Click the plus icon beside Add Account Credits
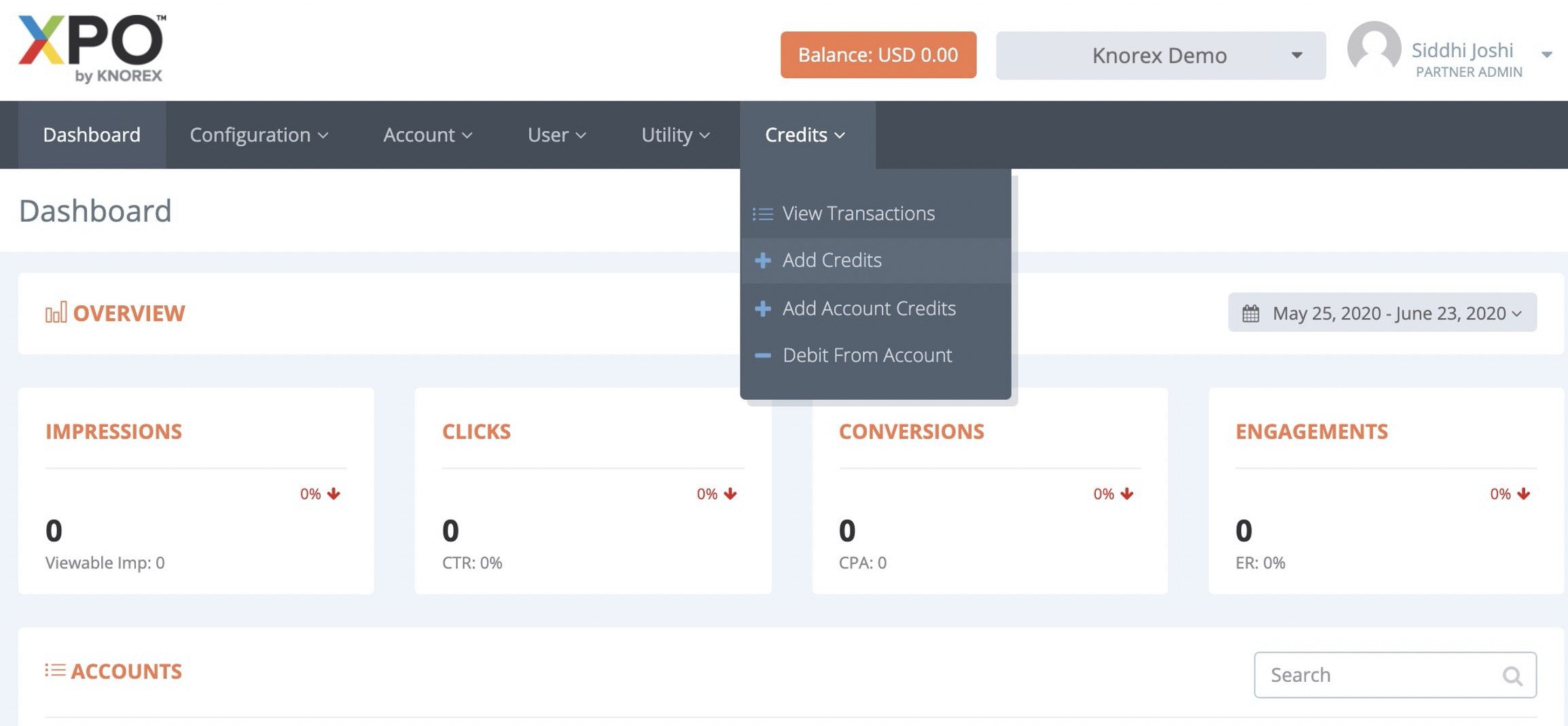Screen dimensions: 1568x726 pyautogui.click(x=762, y=309)
